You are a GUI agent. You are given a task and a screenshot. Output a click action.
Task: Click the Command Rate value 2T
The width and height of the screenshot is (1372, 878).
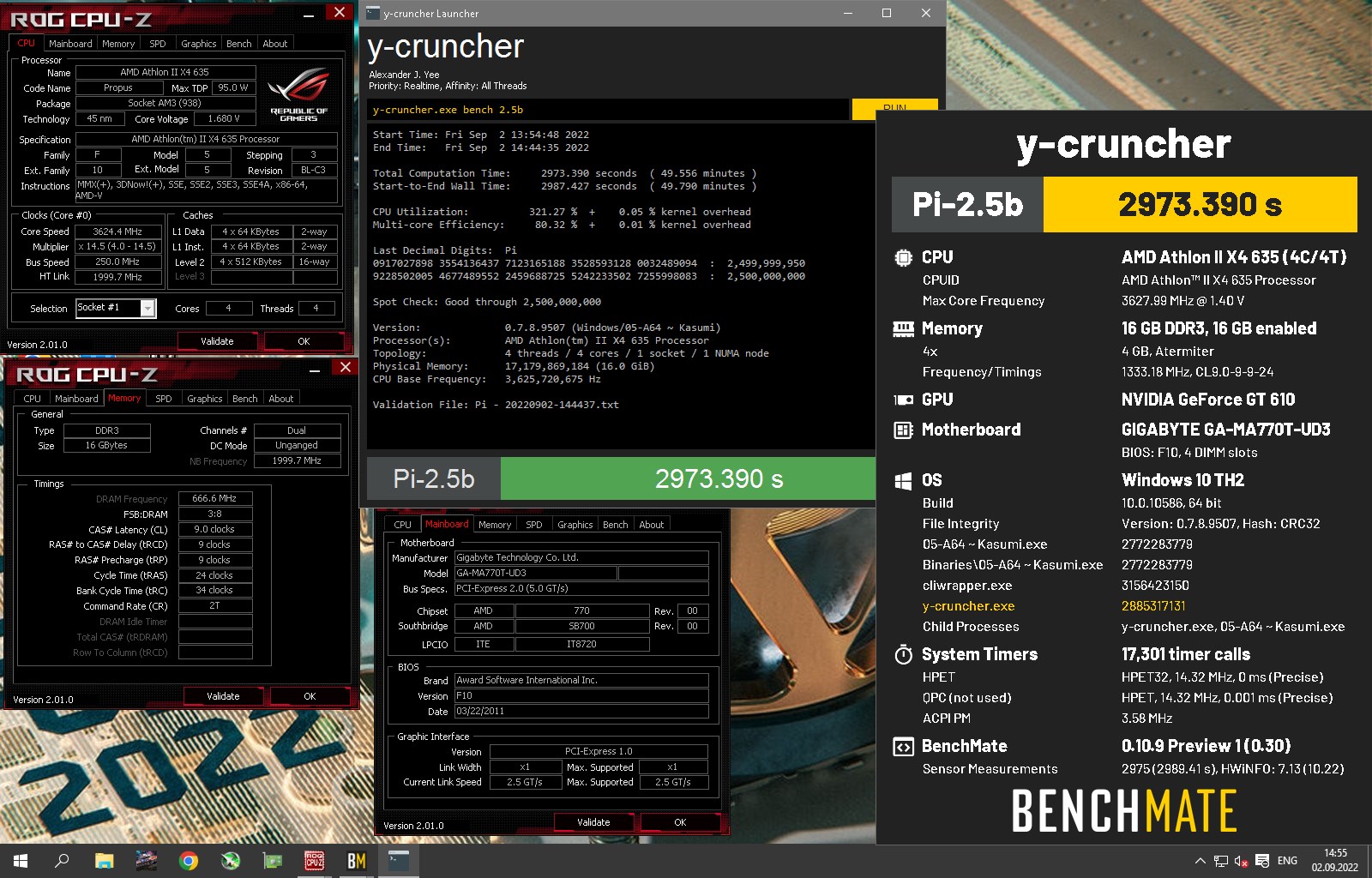pyautogui.click(x=214, y=605)
